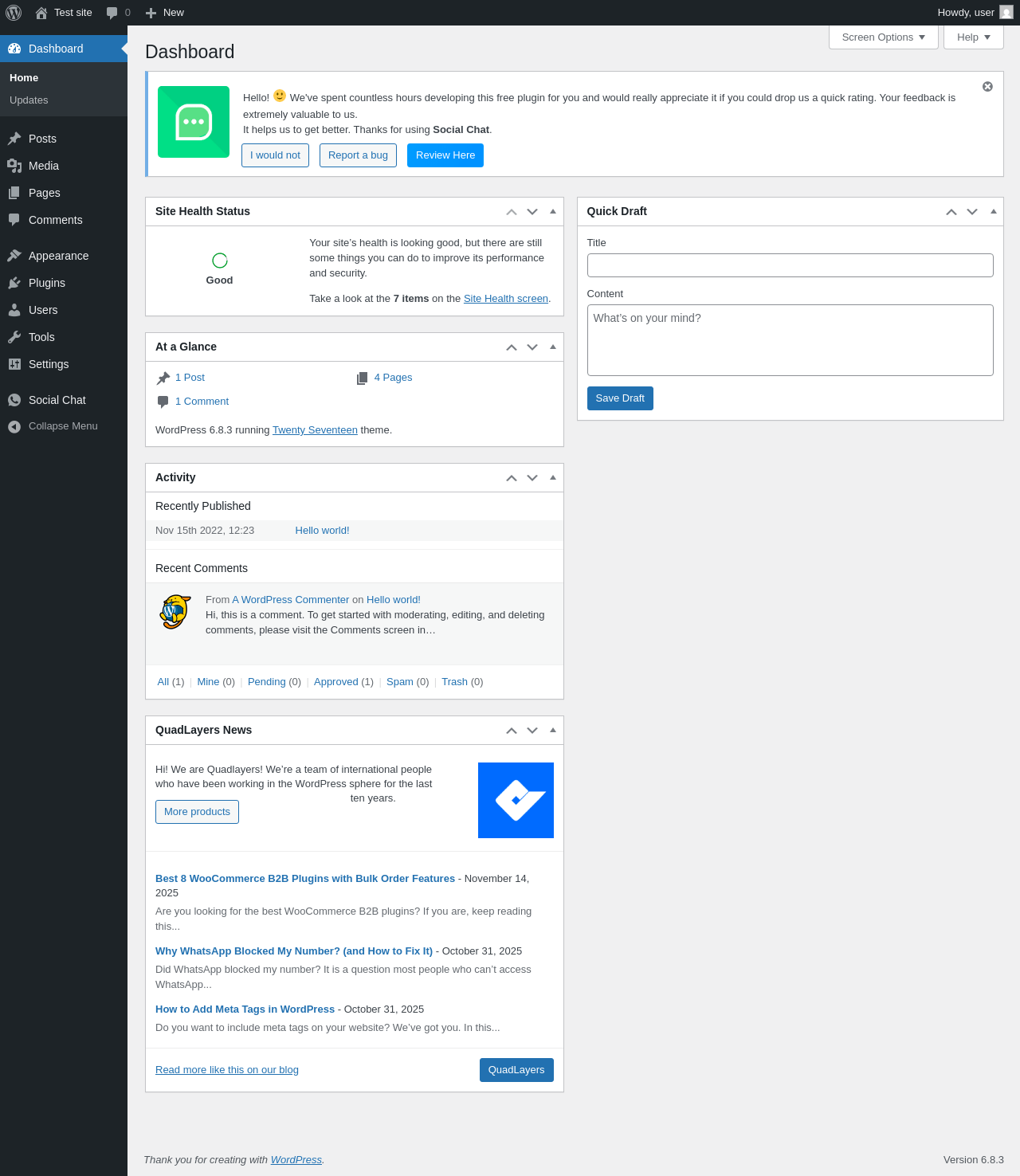This screenshot has height=1176, width=1020.
Task: Open the Twenty Seventeen theme link
Action: [x=315, y=430]
